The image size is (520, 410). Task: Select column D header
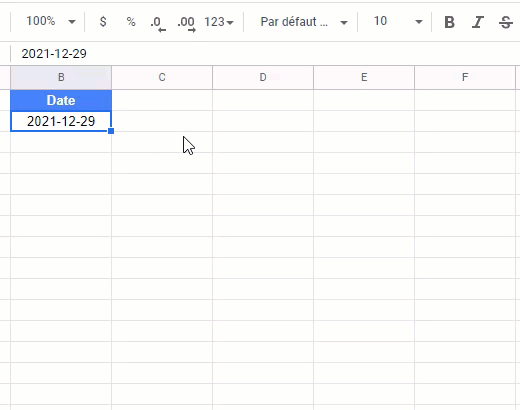pyautogui.click(x=263, y=77)
